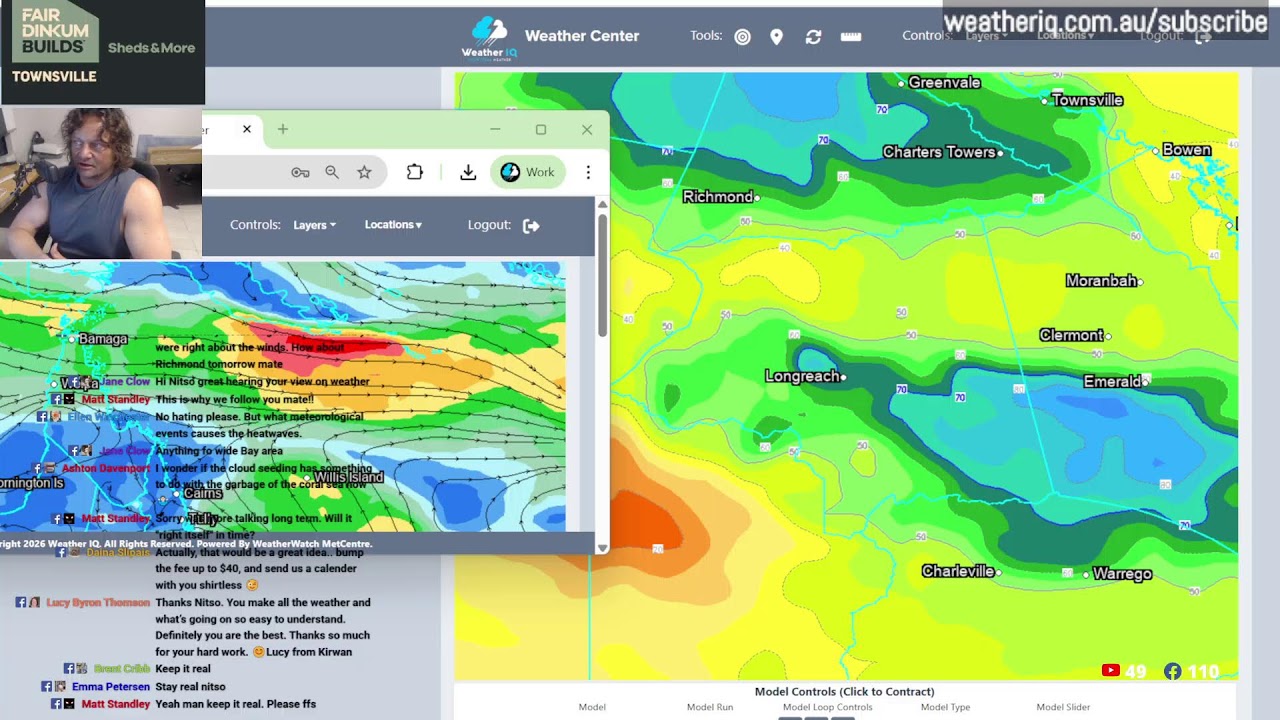Open the password key icon in browser bar
Image resolution: width=1280 pixels, height=720 pixels.
coord(300,172)
